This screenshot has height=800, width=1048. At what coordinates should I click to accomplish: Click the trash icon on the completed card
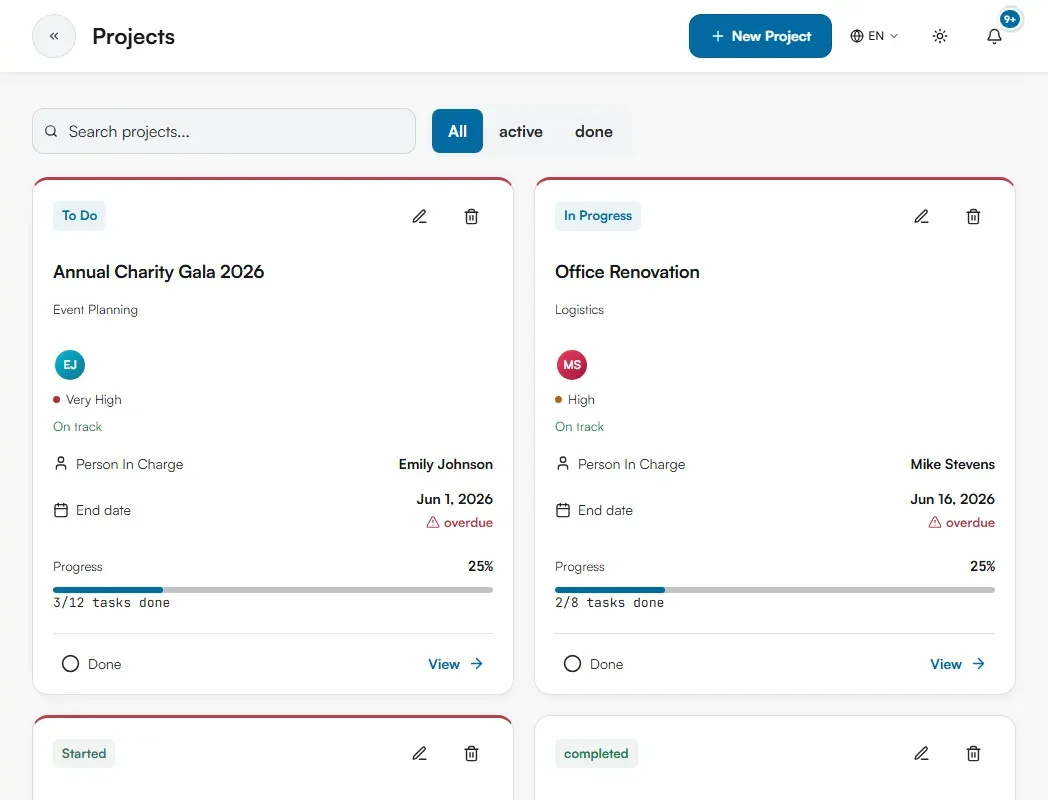[x=973, y=754]
